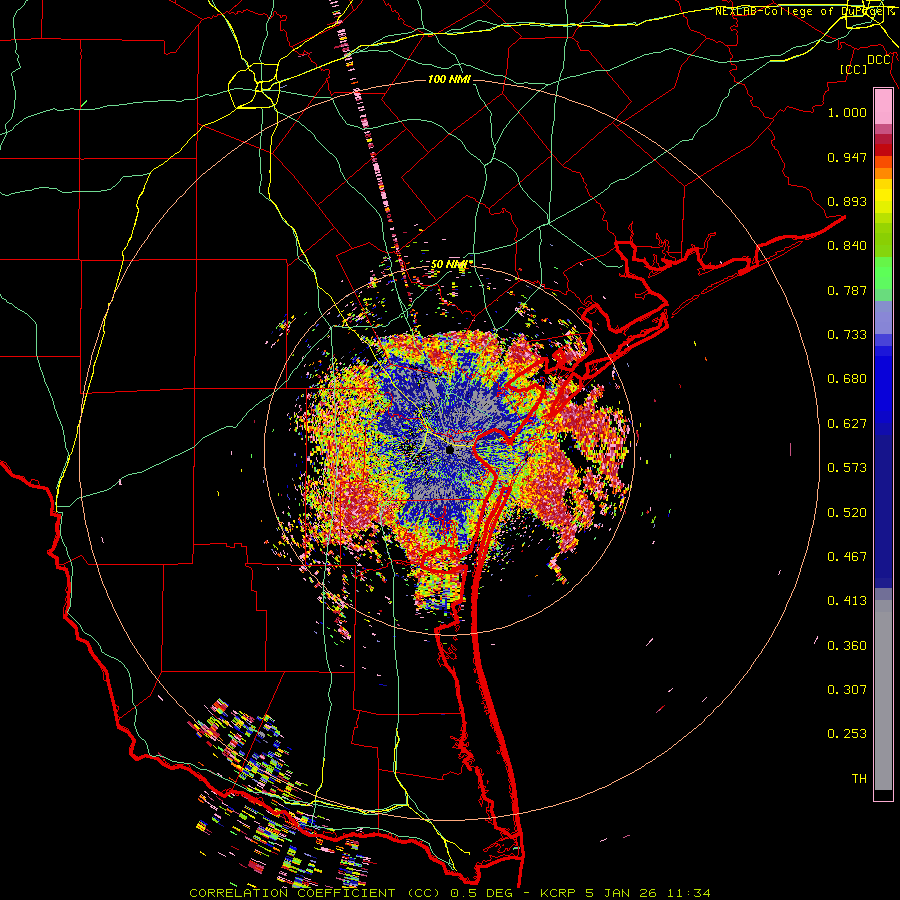Click the CORRELATION COEFFICIENT (CC) caption text
The width and height of the screenshot is (900, 900).
tap(315, 893)
